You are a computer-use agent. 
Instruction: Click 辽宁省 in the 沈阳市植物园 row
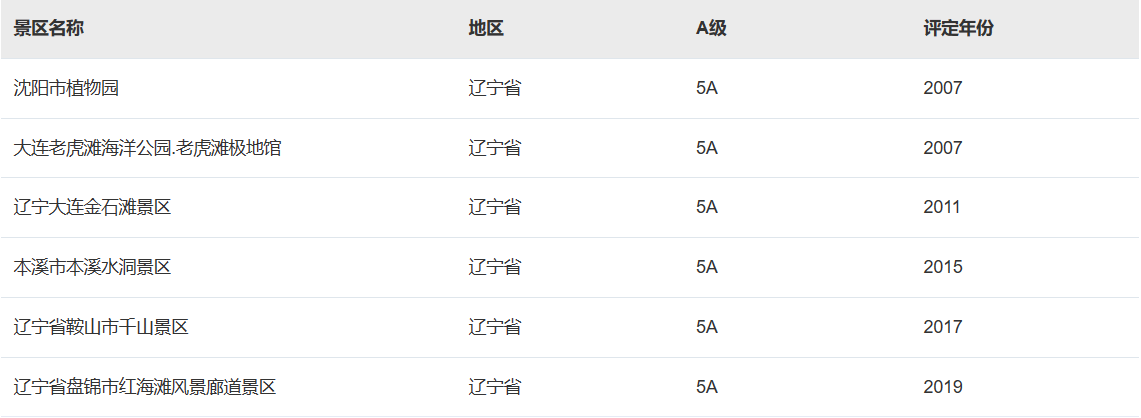click(x=495, y=89)
